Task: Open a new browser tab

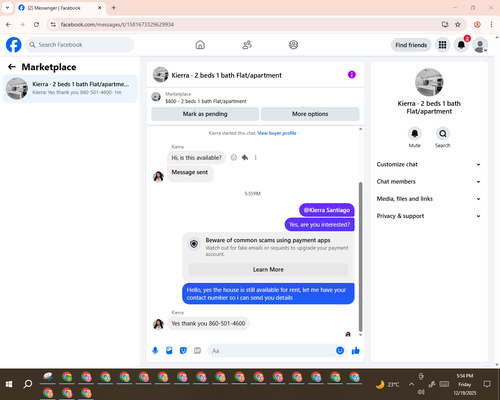Action: [x=114, y=8]
